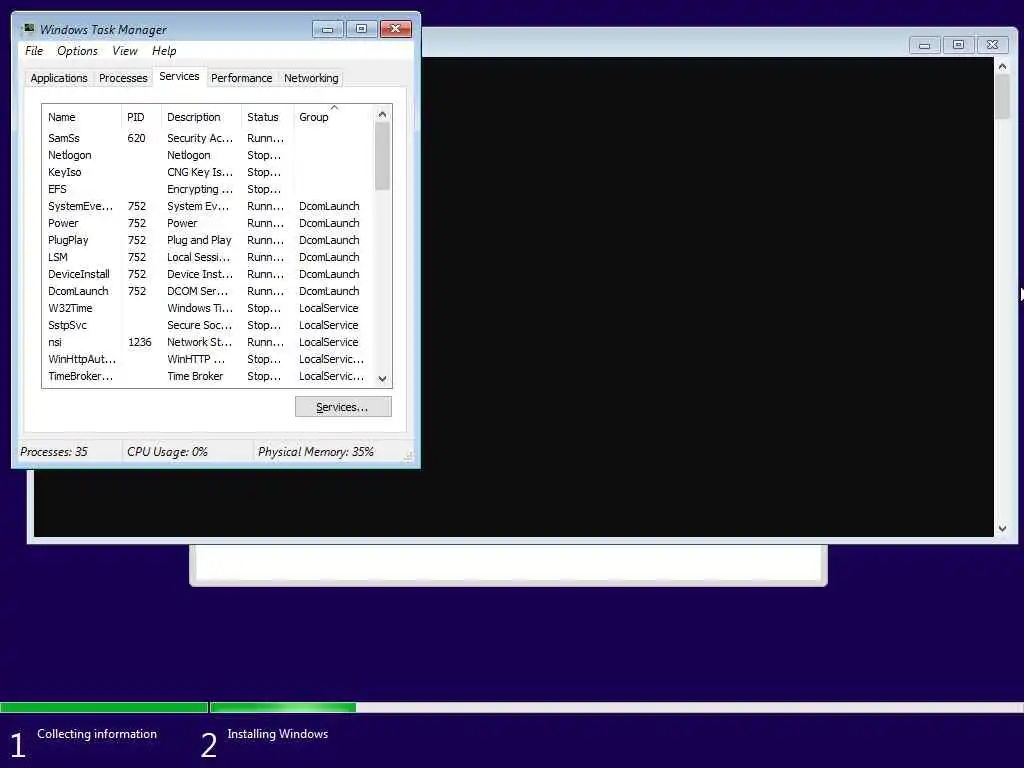Select the W32Time service row
Image resolution: width=1024 pixels, height=768 pixels.
pos(209,308)
